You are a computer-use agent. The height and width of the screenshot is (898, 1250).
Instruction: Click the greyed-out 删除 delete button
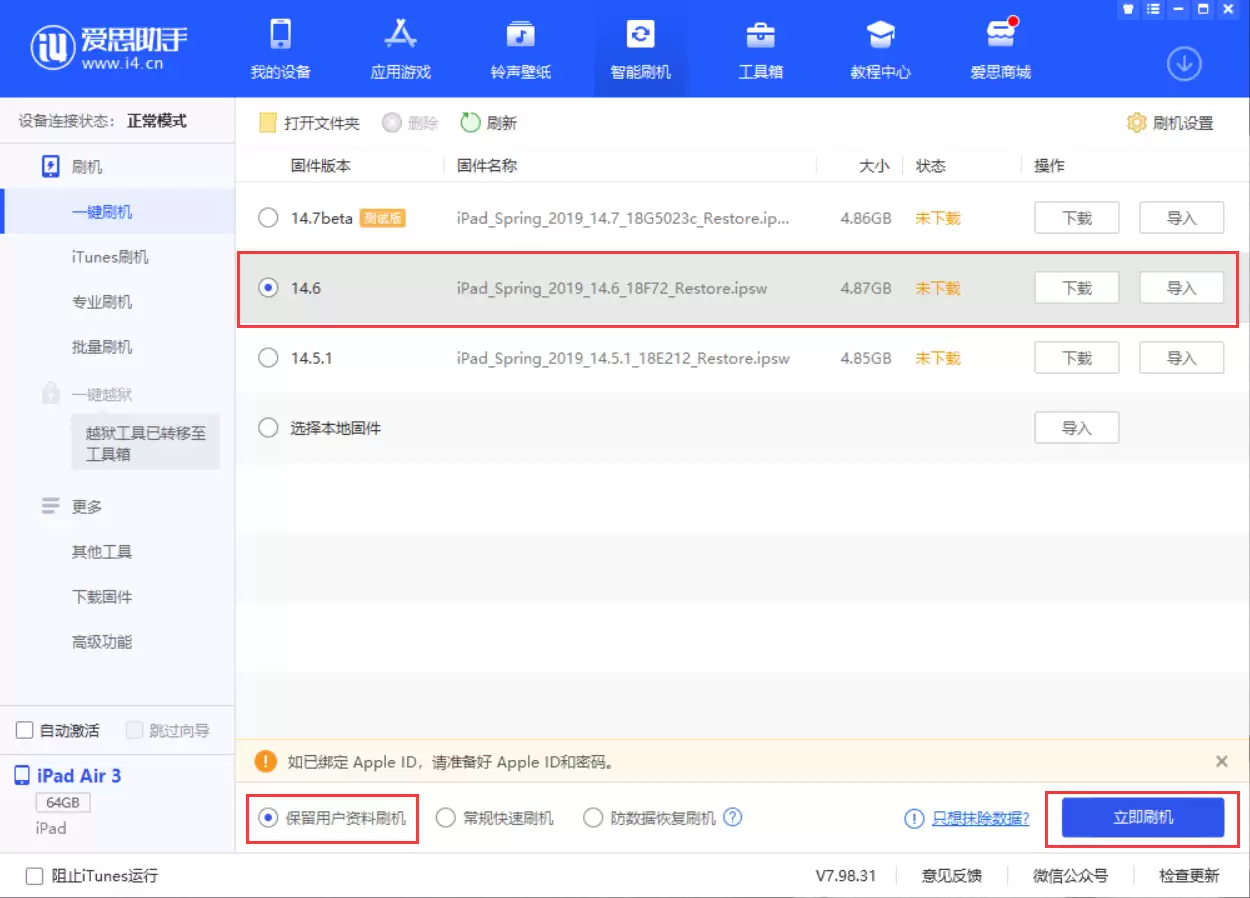[x=410, y=123]
